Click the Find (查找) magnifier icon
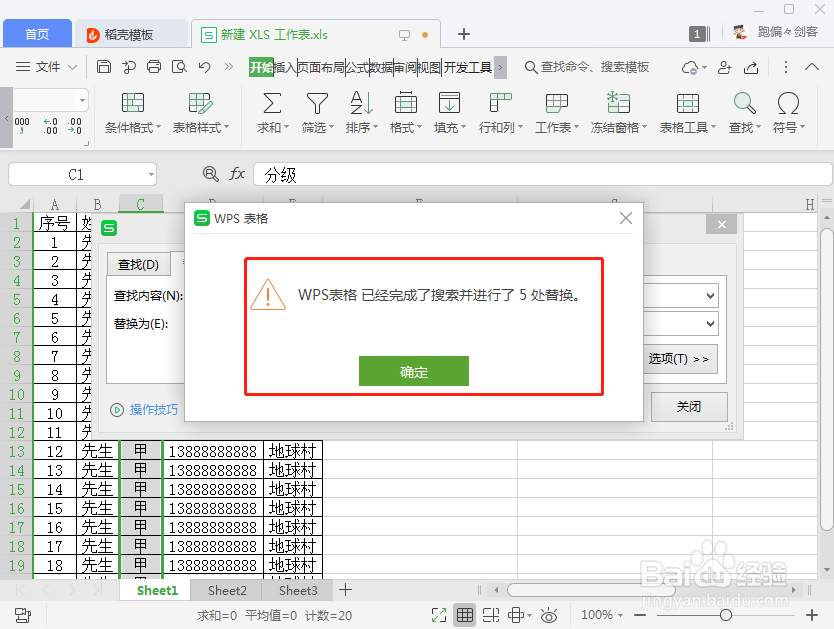The width and height of the screenshot is (834, 629). [x=745, y=103]
